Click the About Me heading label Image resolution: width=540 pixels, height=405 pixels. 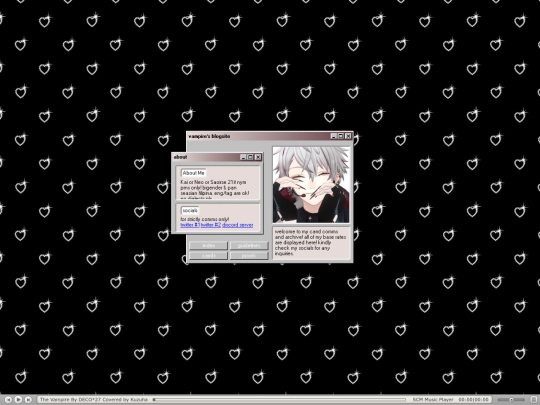tap(194, 173)
